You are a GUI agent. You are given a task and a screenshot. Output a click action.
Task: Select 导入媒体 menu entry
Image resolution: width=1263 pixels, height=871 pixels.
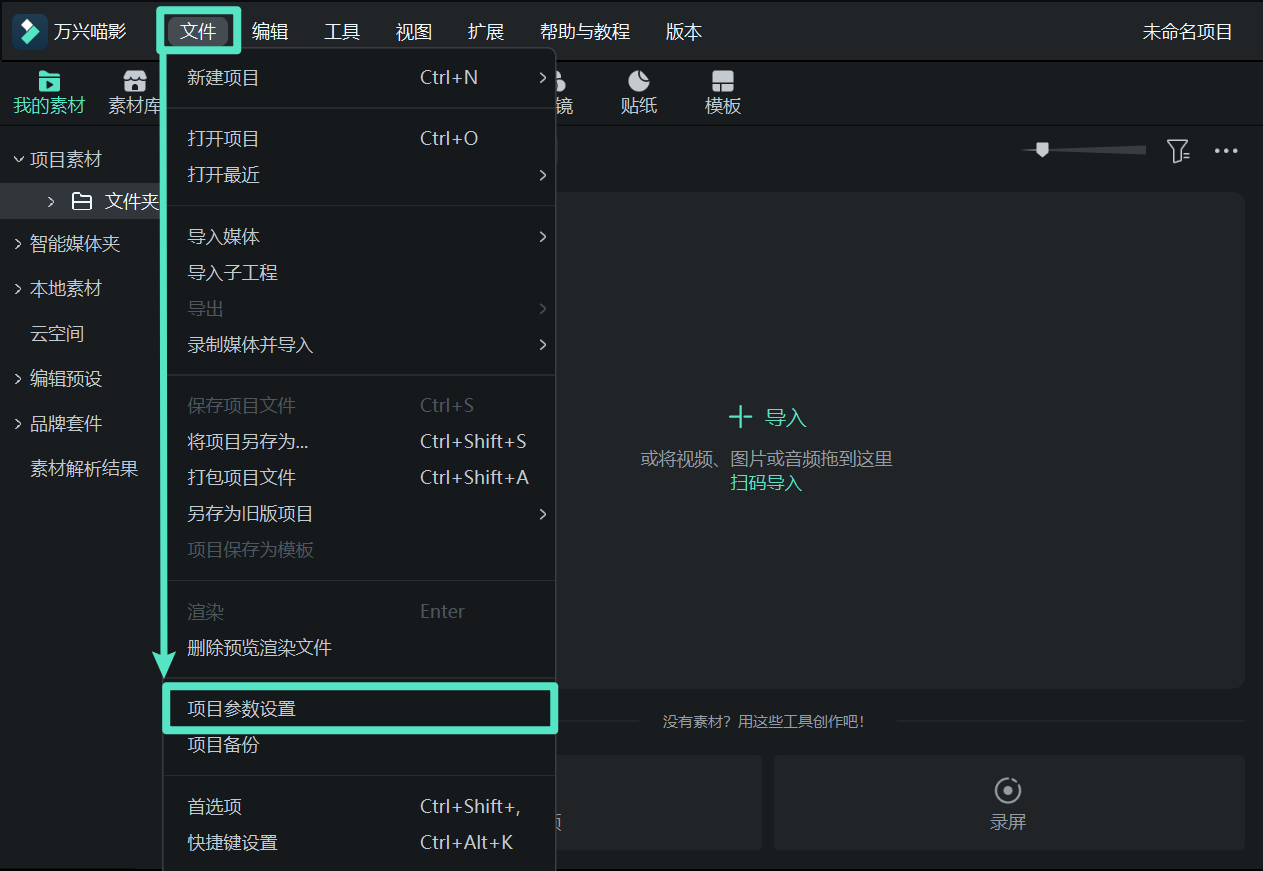click(359, 237)
